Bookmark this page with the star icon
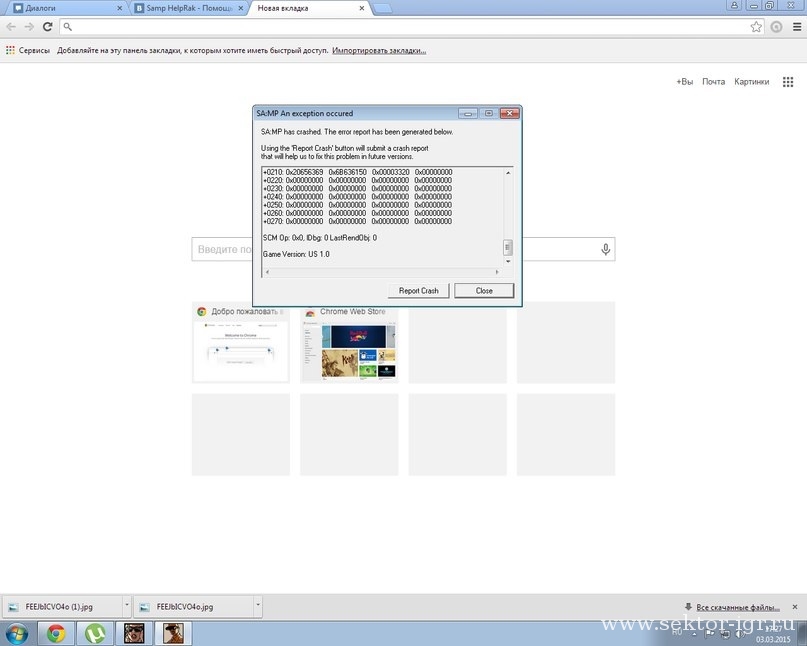Viewport: 807px width, 646px height. point(756,27)
